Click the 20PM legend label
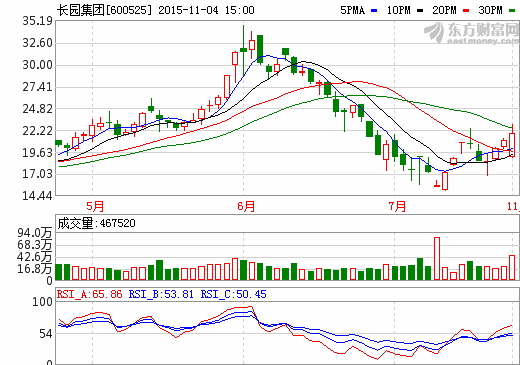520x365 pixels. pyautogui.click(x=444, y=10)
